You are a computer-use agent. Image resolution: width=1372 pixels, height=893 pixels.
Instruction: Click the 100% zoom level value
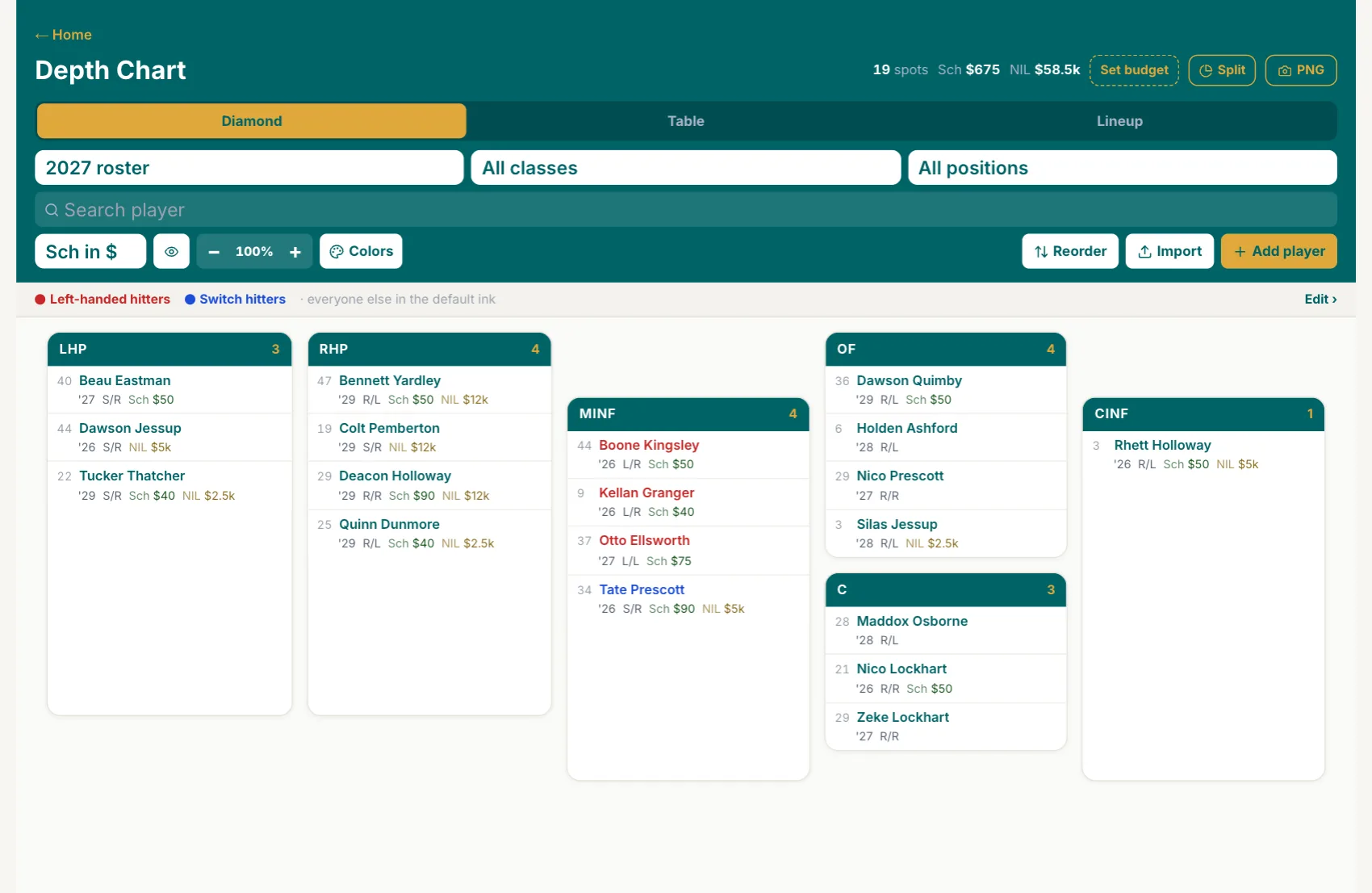254,252
